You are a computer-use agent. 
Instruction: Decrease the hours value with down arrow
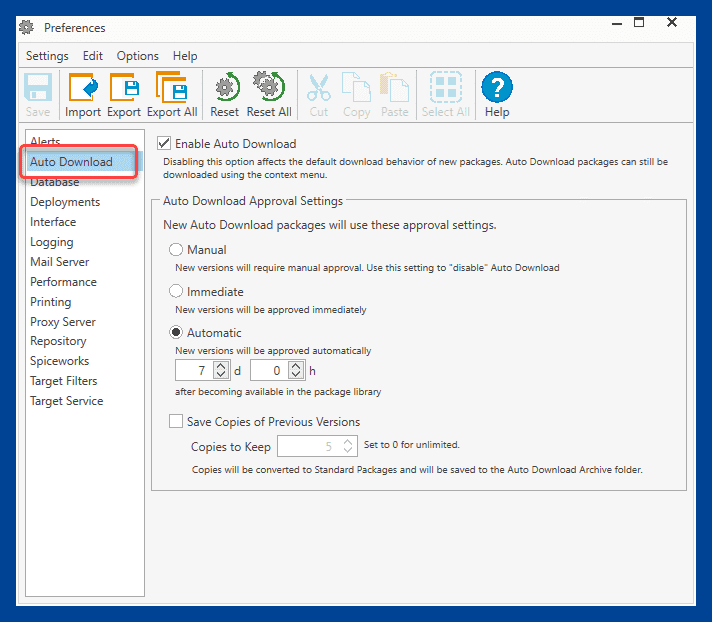[296, 375]
